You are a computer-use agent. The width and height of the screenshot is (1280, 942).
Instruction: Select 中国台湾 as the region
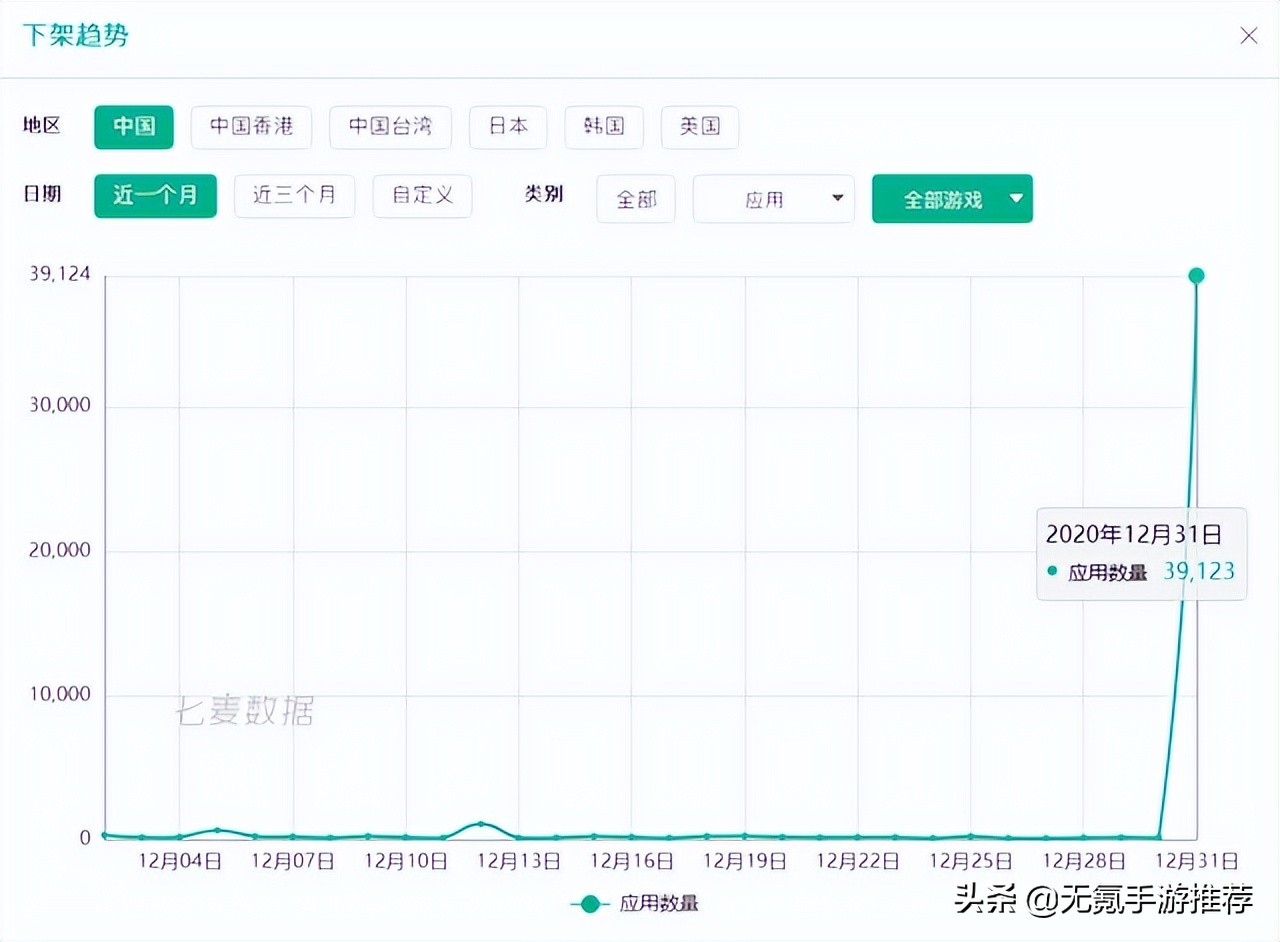390,127
